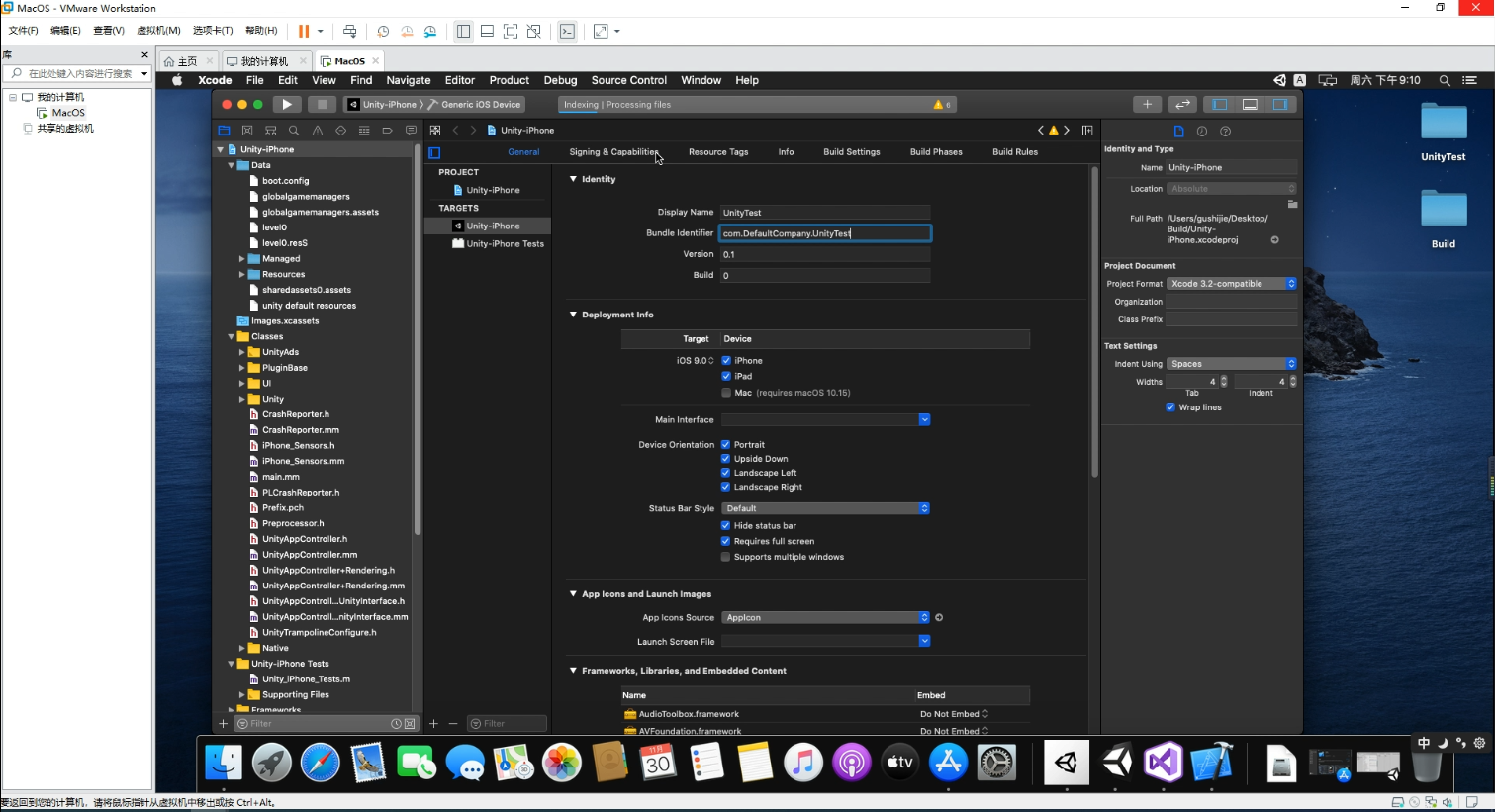Open the Issue navigator warning icon

(x=318, y=131)
